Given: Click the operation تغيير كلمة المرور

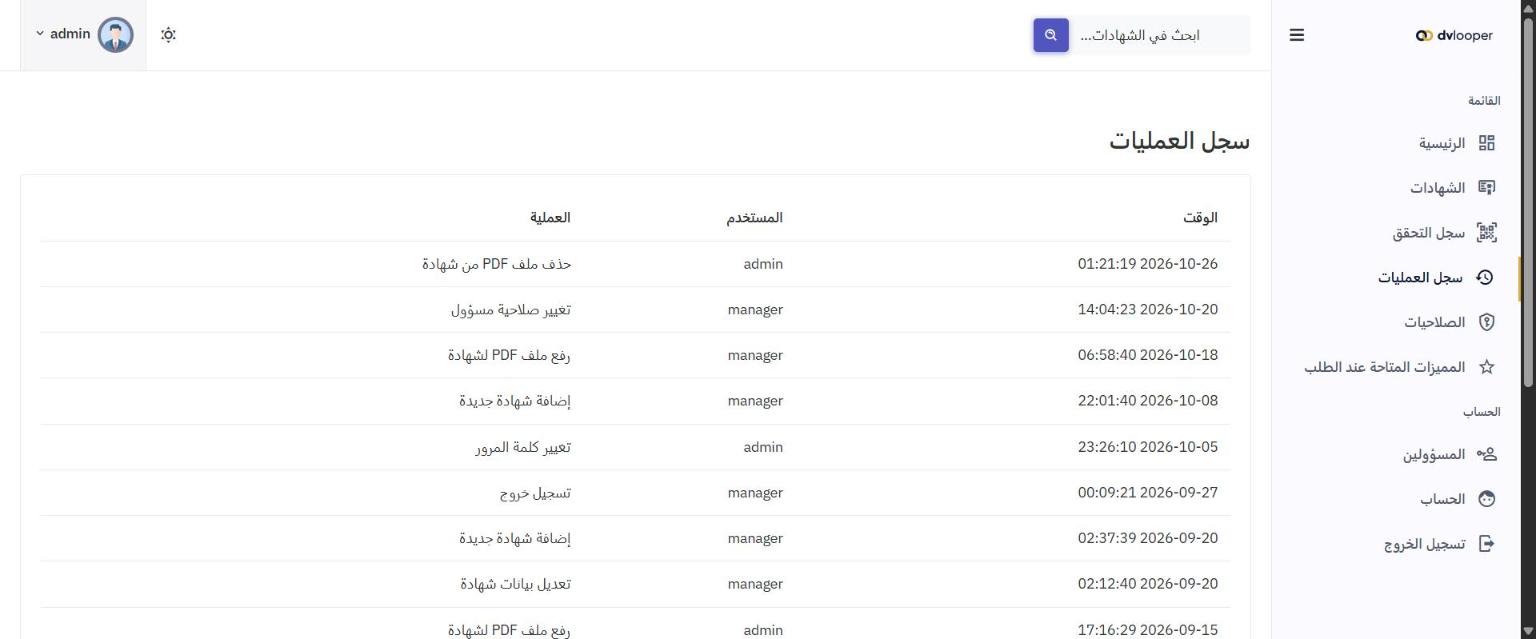Looking at the screenshot, I should coord(523,447).
